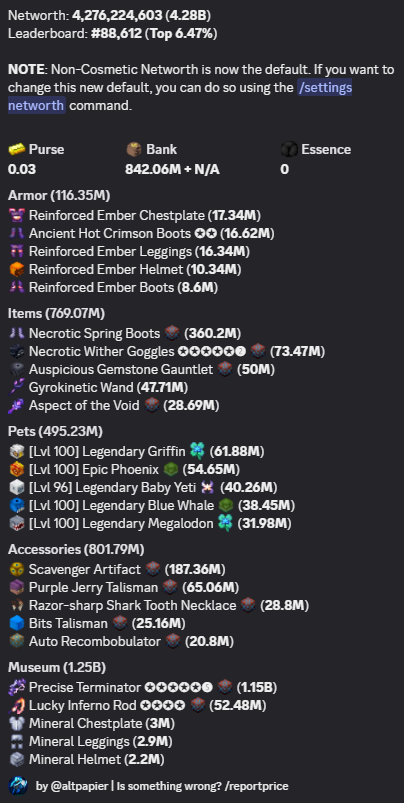Screen dimensions: 404x803
Task: Click the Lucky Inferno Rod icon
Action: (16, 706)
